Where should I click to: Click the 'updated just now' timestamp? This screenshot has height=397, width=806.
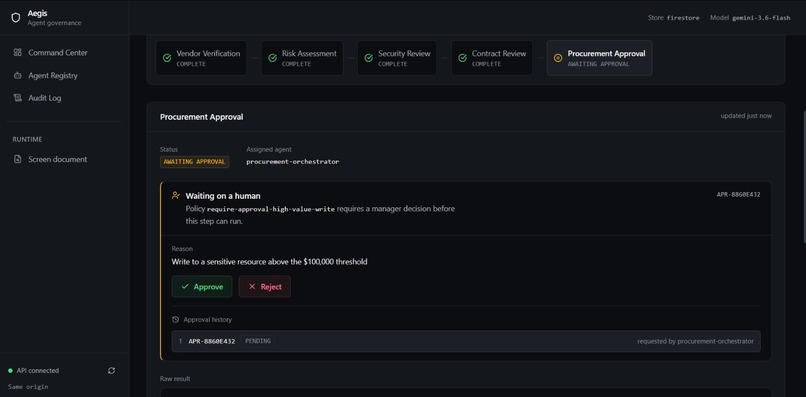pos(746,116)
